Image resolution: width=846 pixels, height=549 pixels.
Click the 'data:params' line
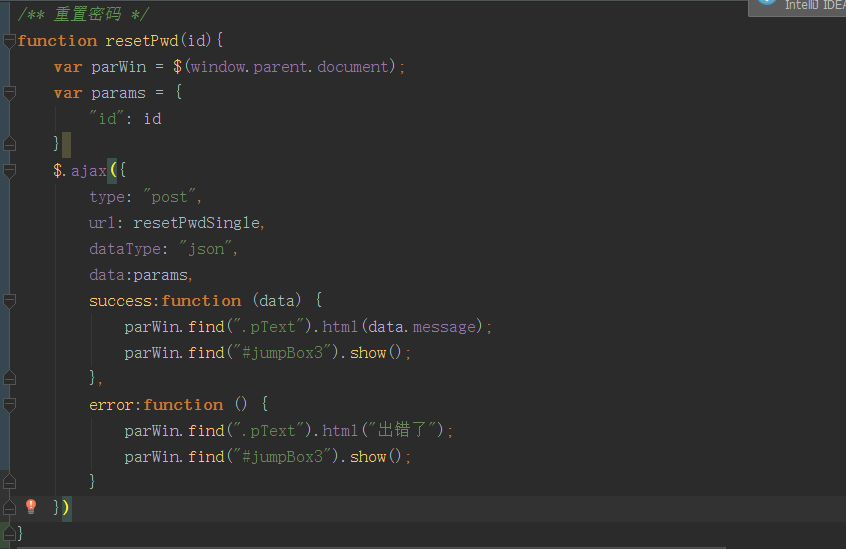[x=141, y=274]
